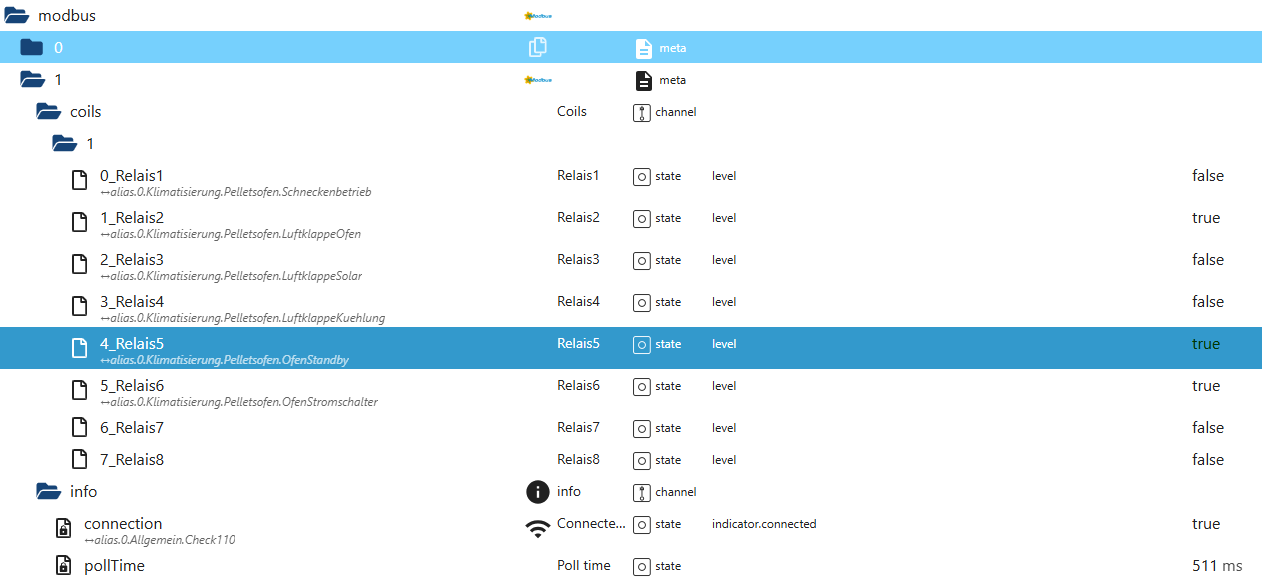Toggle the false value of 6_Relais7
The height and width of the screenshot is (584, 1262).
tap(1207, 428)
